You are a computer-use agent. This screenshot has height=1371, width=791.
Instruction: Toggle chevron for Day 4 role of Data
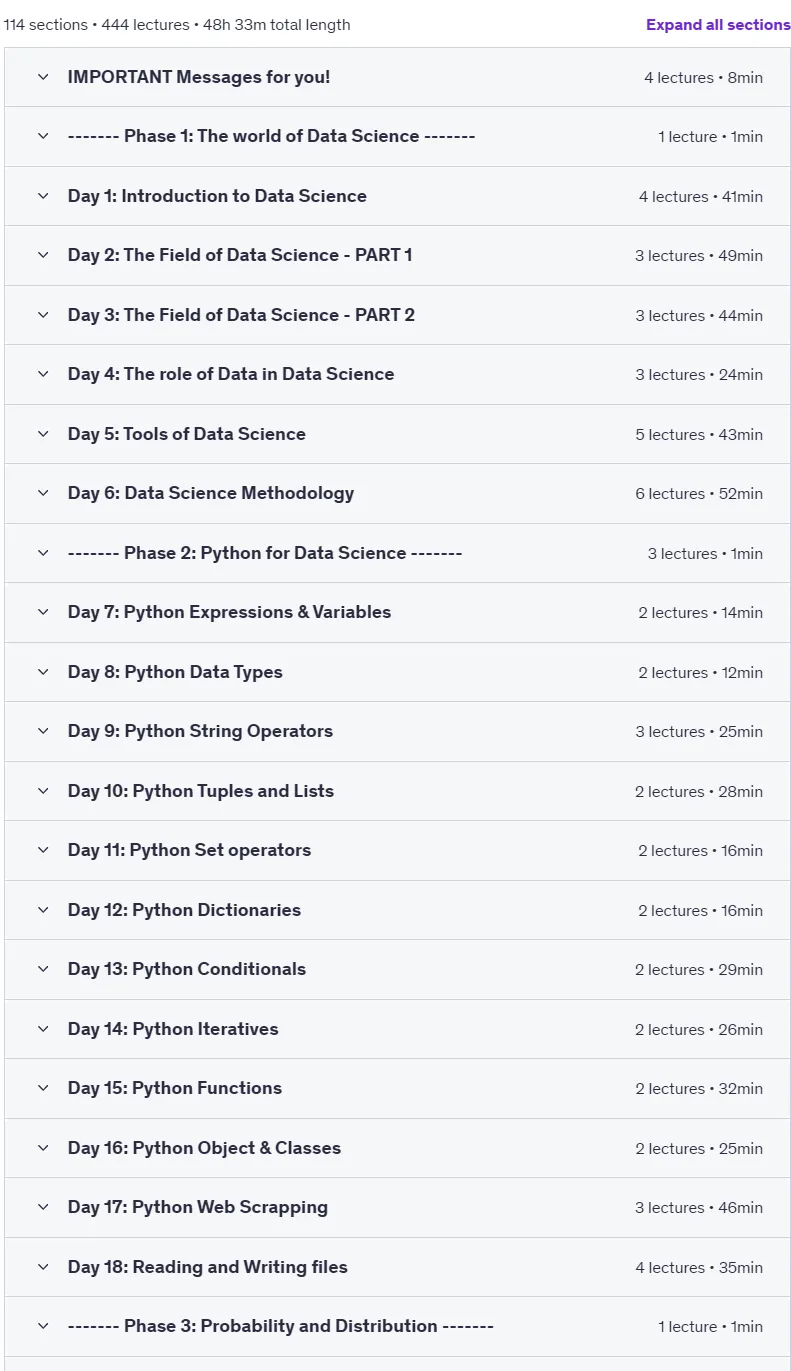(x=43, y=374)
